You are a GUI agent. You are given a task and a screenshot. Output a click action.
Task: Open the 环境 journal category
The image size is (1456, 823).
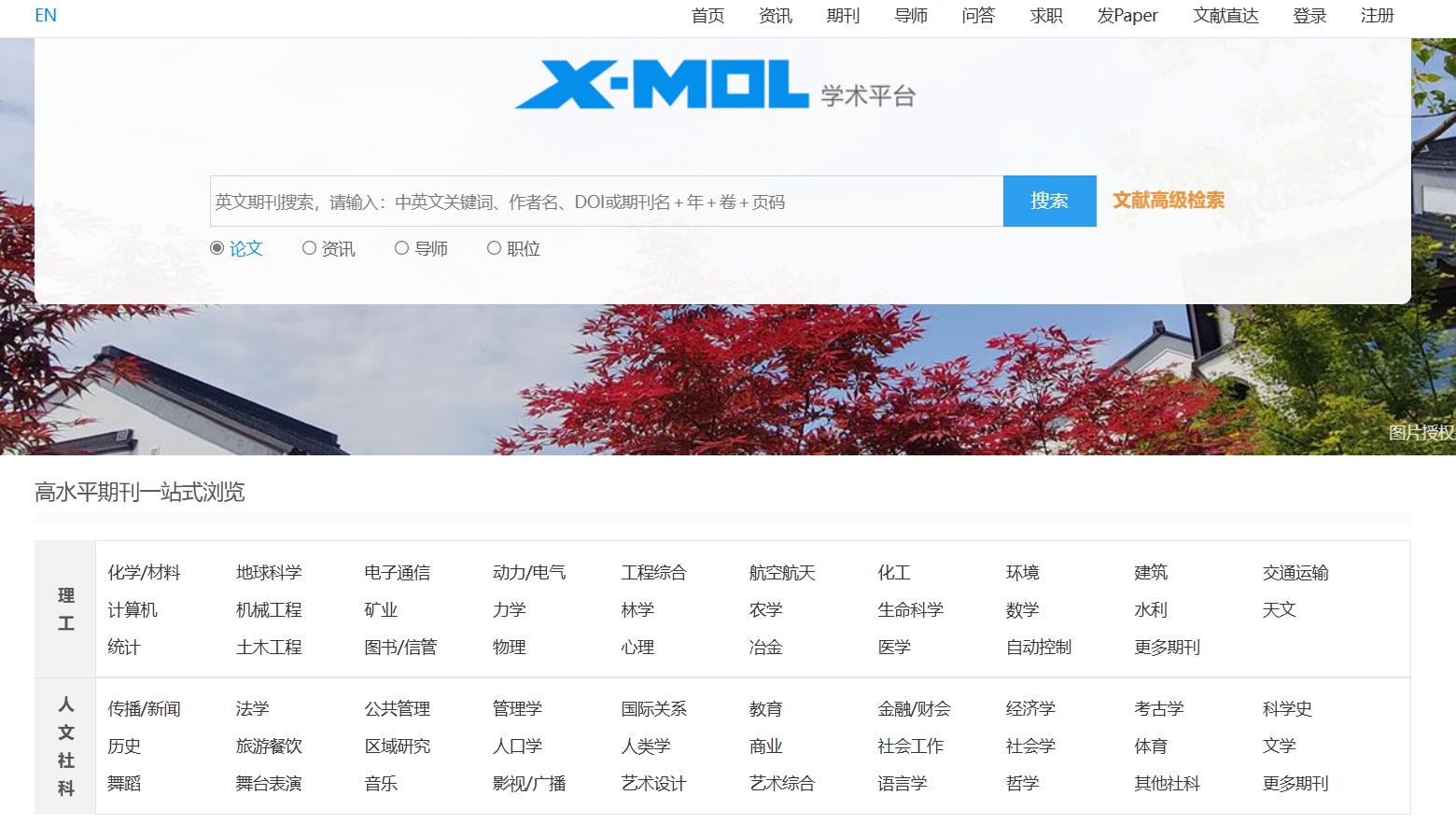pyautogui.click(x=1023, y=573)
